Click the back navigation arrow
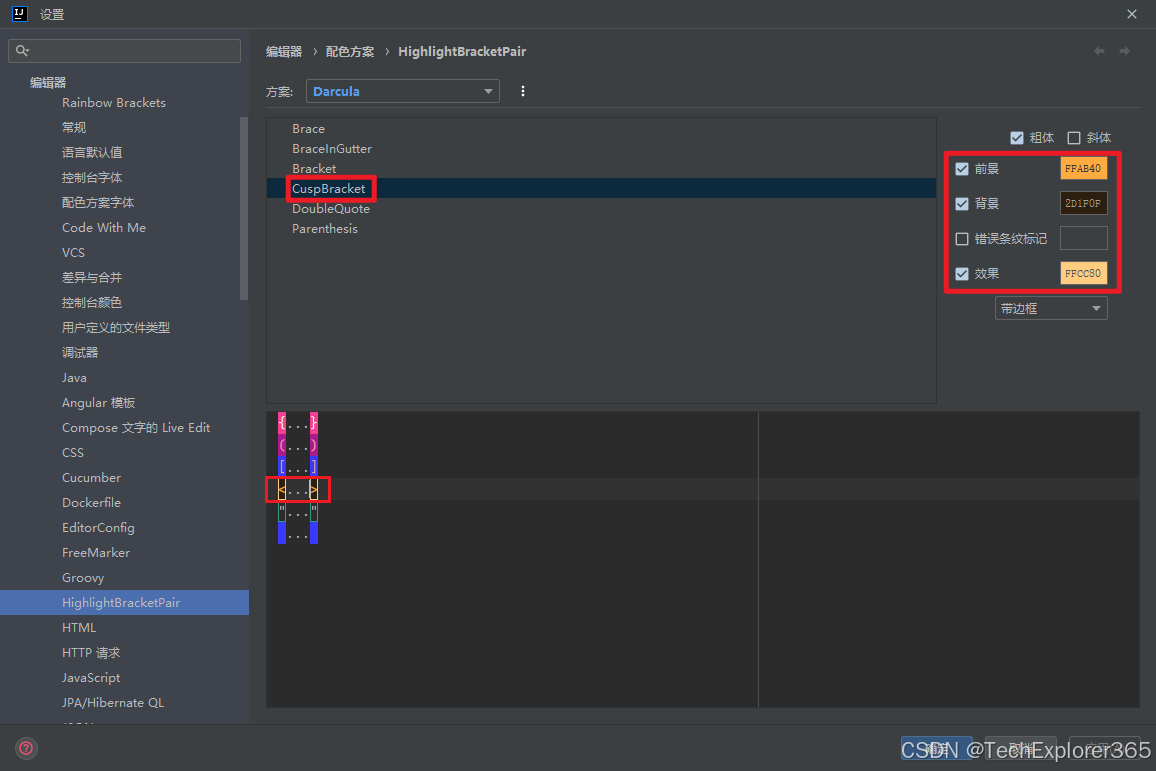The width and height of the screenshot is (1156, 771). 1099,51
